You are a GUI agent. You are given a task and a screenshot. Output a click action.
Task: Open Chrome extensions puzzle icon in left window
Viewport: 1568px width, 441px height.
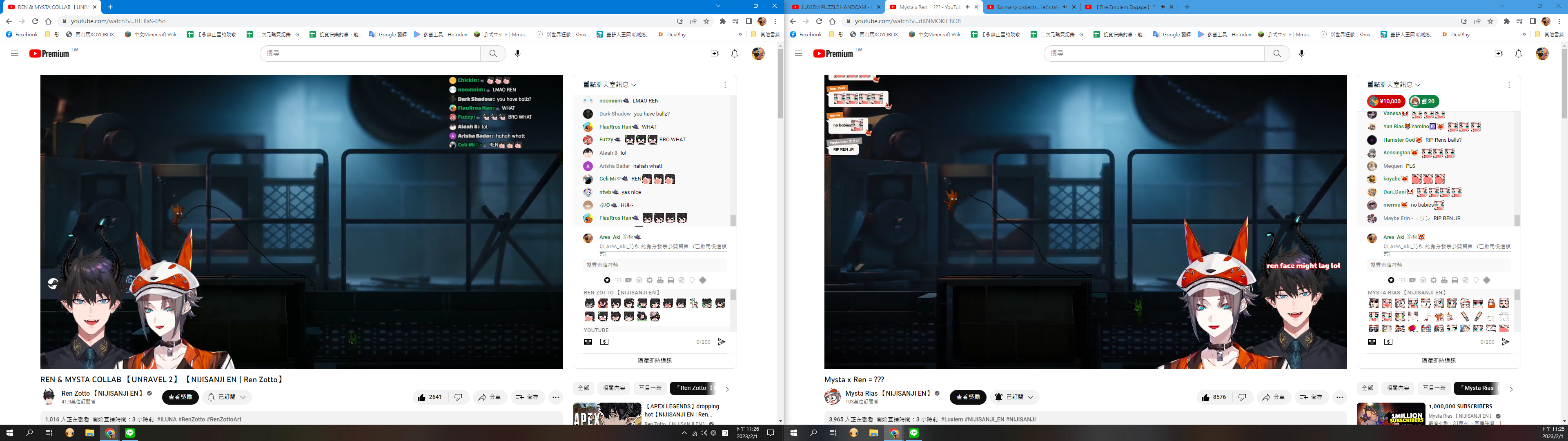pyautogui.click(x=722, y=21)
